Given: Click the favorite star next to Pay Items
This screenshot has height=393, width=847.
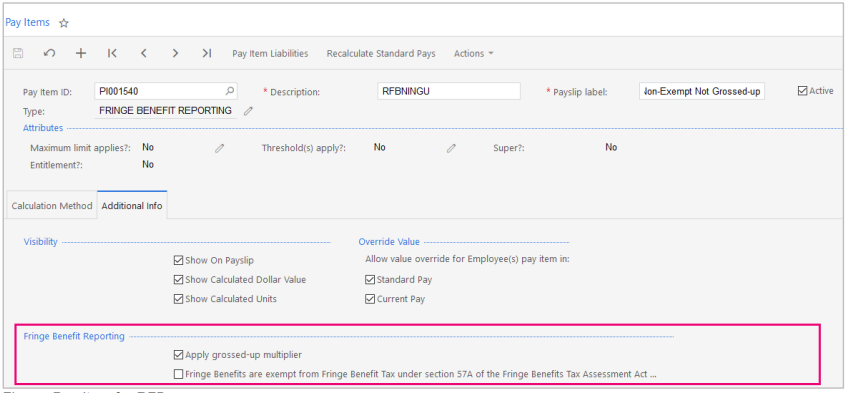Looking at the screenshot, I should coord(64,23).
